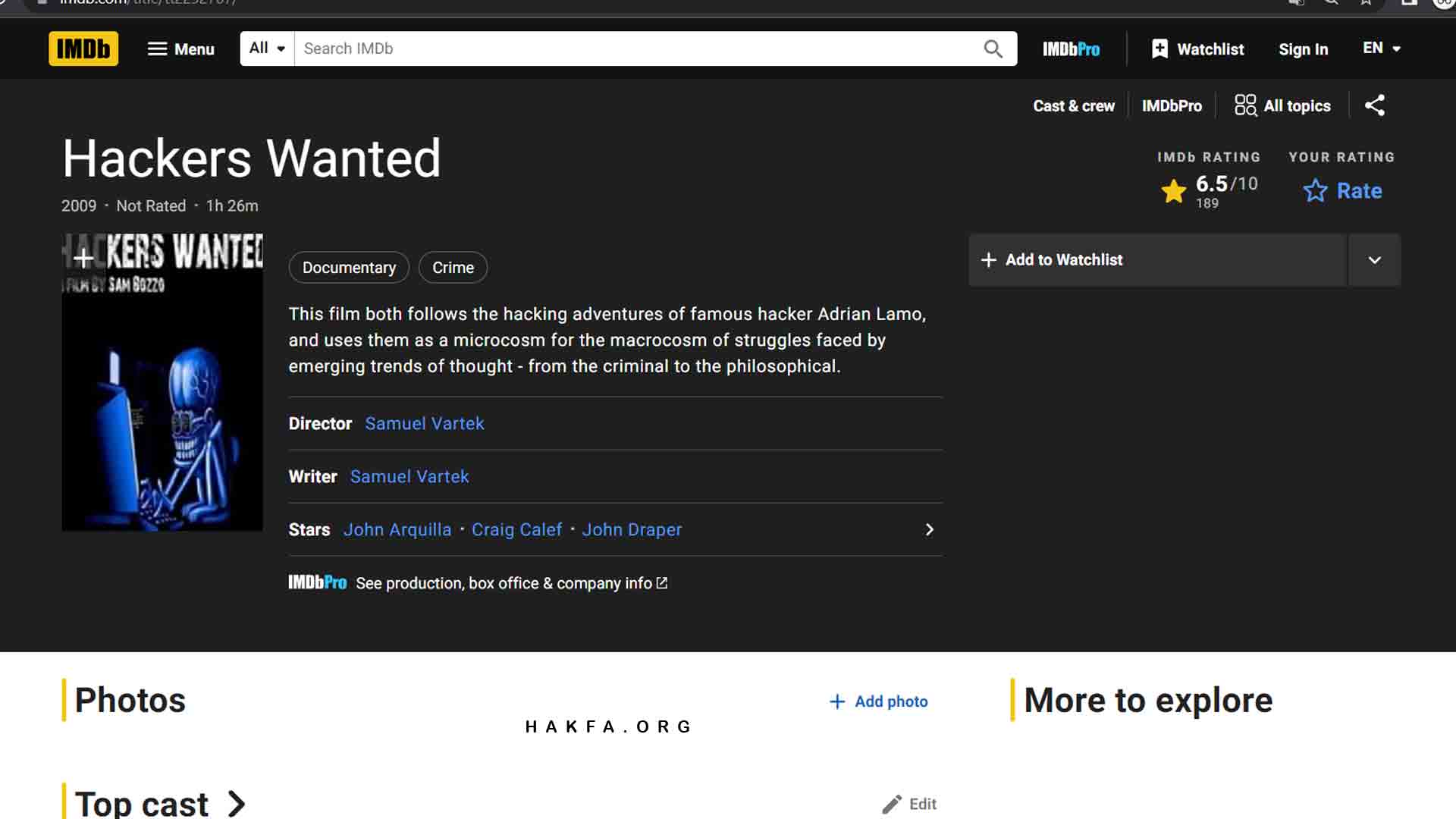Open the All search category dropdown
1456x819 pixels.
click(x=267, y=49)
